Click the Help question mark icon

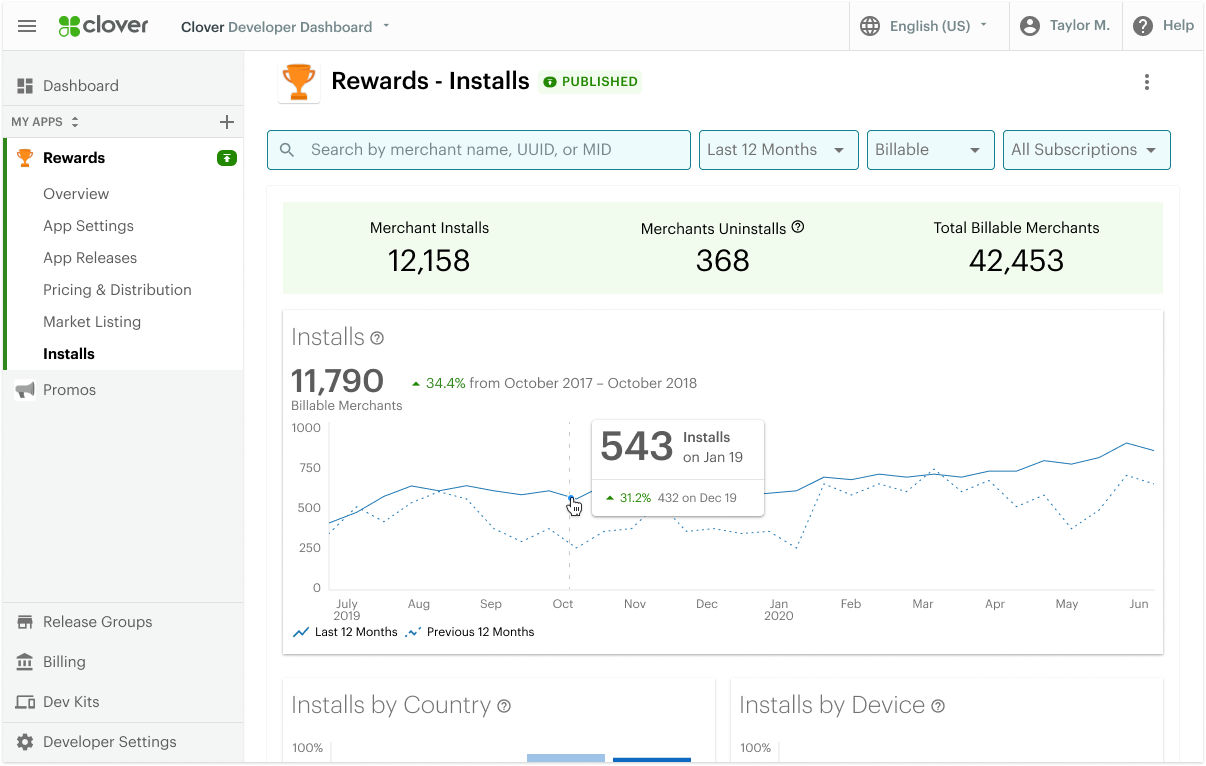pos(1143,26)
